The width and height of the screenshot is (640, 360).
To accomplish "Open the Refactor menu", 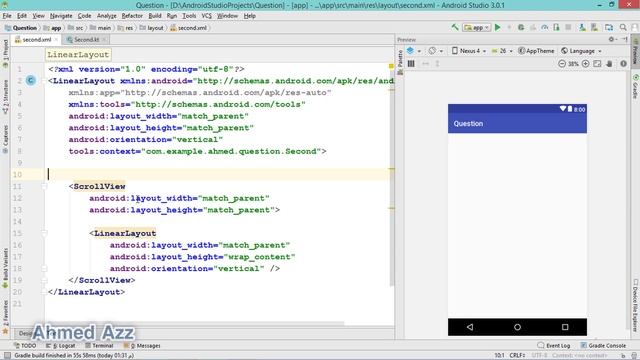I will click(x=132, y=16).
